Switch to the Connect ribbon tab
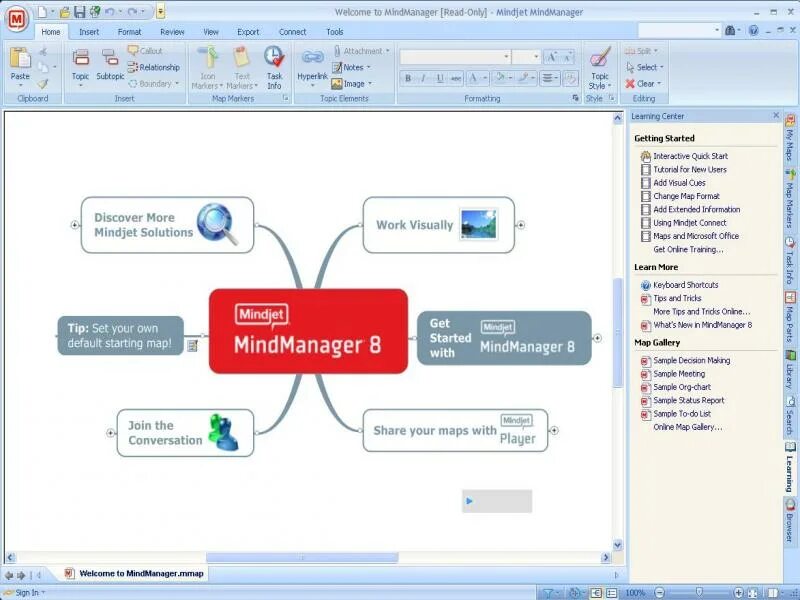 (292, 32)
